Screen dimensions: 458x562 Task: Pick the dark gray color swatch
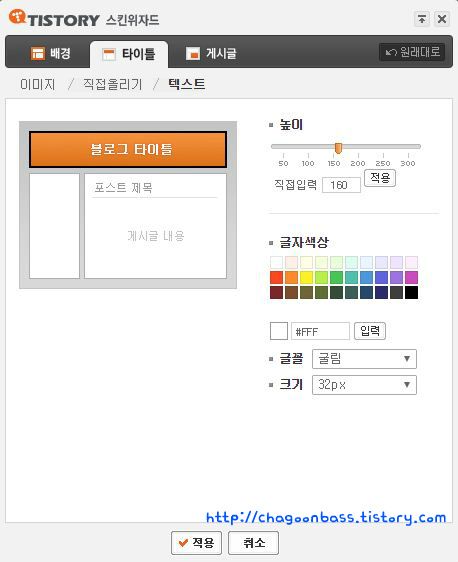tap(396, 292)
